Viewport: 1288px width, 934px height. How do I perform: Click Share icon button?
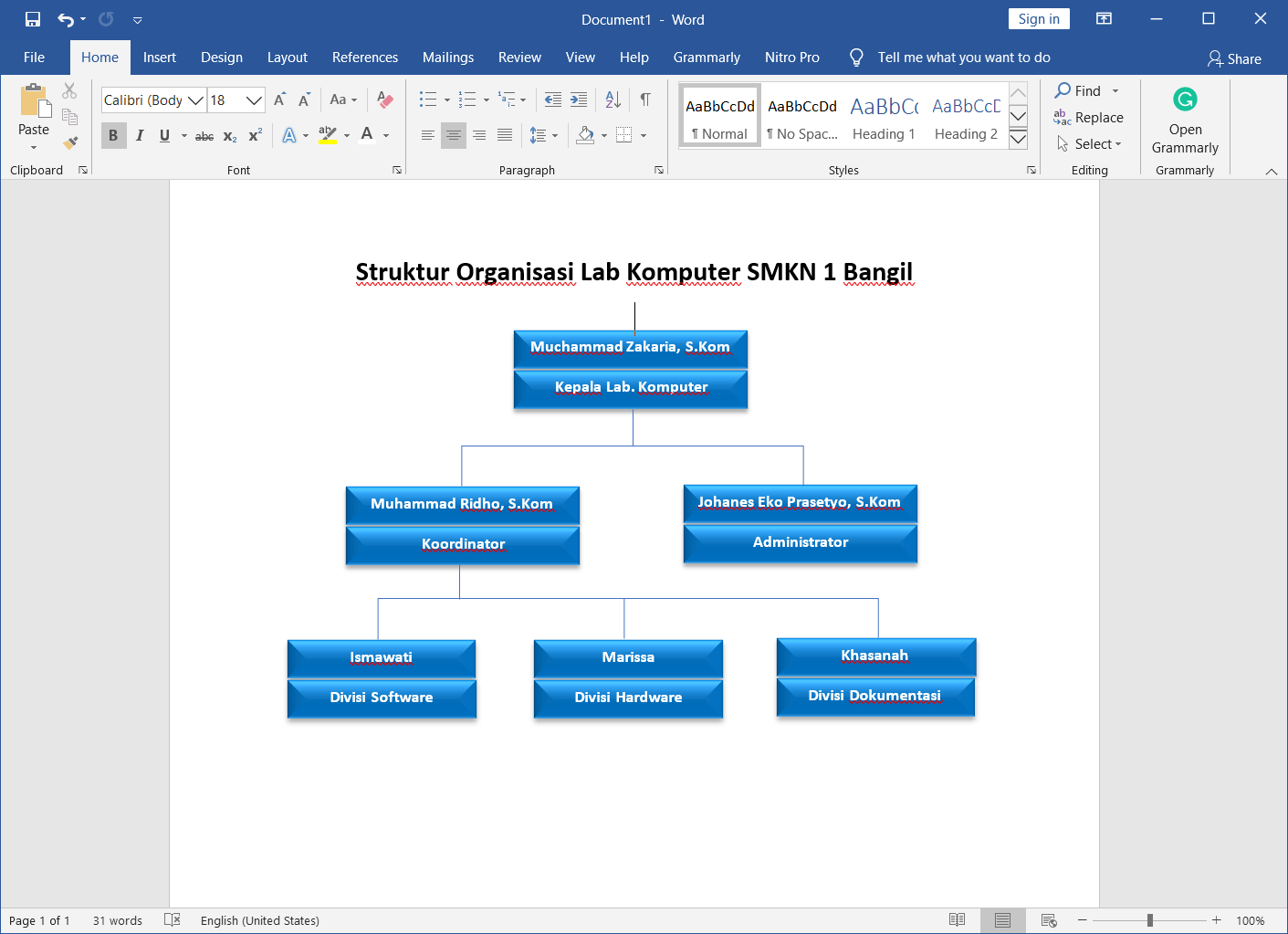(1233, 58)
